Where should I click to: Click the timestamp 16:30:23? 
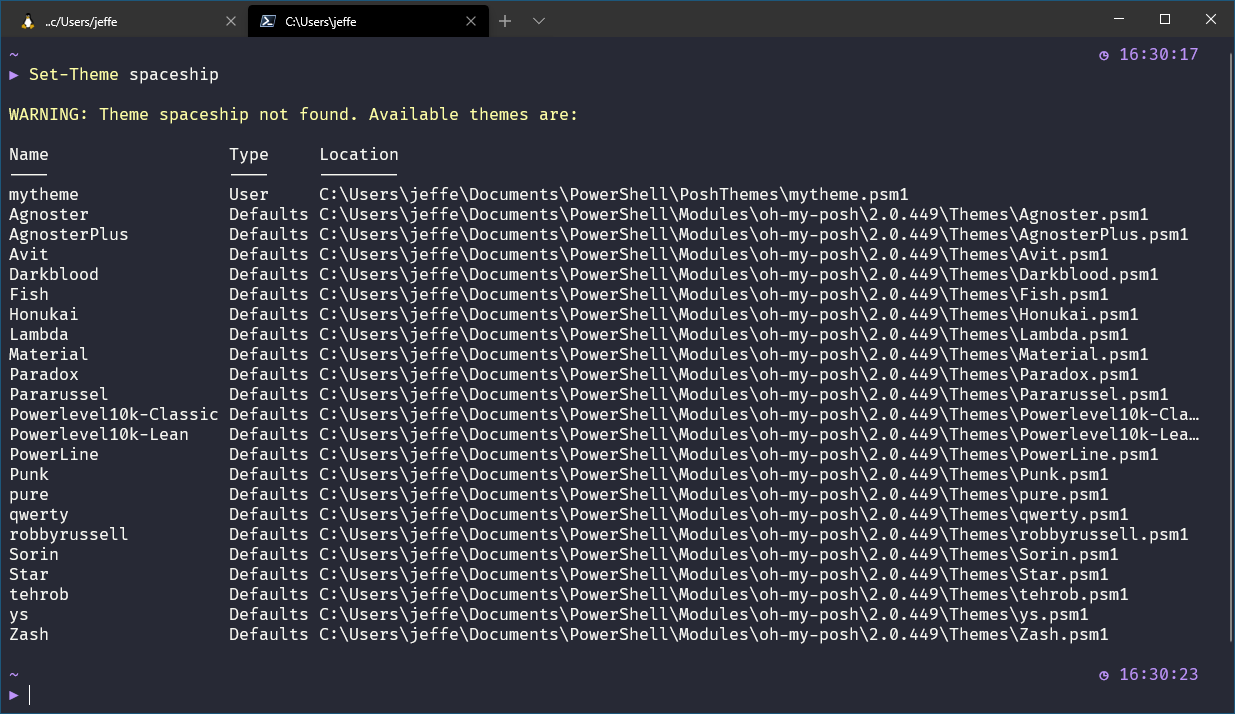[1158, 675]
